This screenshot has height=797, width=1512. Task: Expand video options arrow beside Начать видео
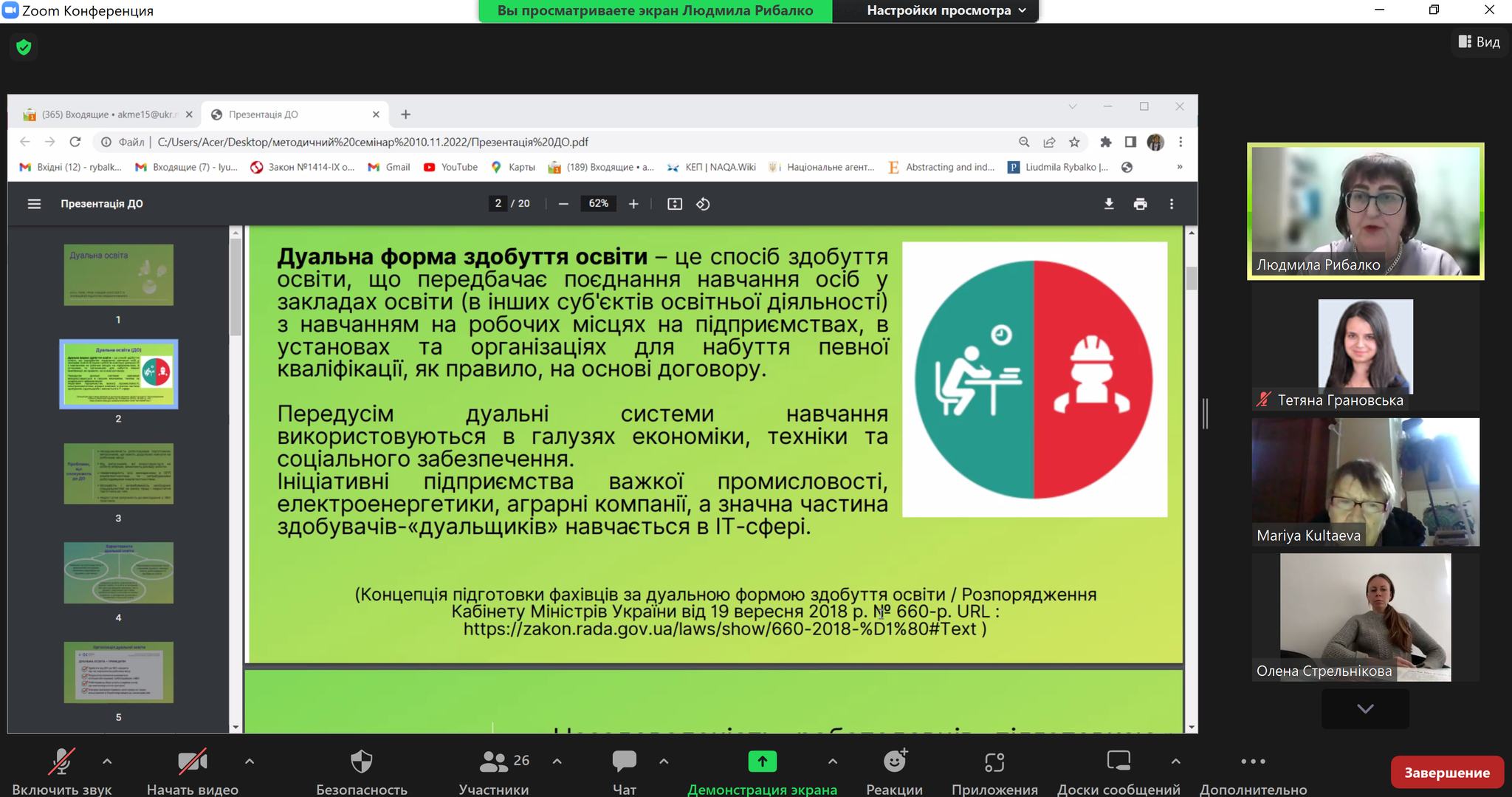click(x=250, y=761)
